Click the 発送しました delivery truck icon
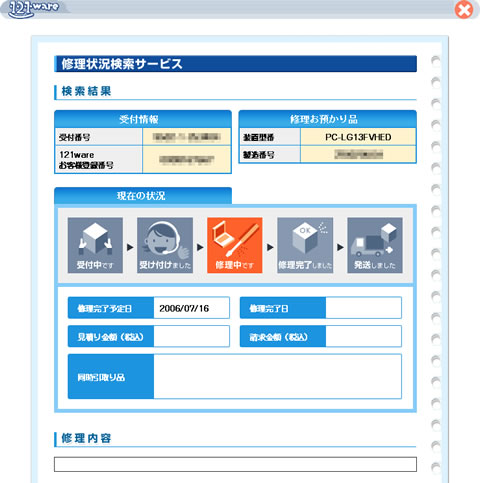Viewport: 480px width, 483px height. click(375, 245)
